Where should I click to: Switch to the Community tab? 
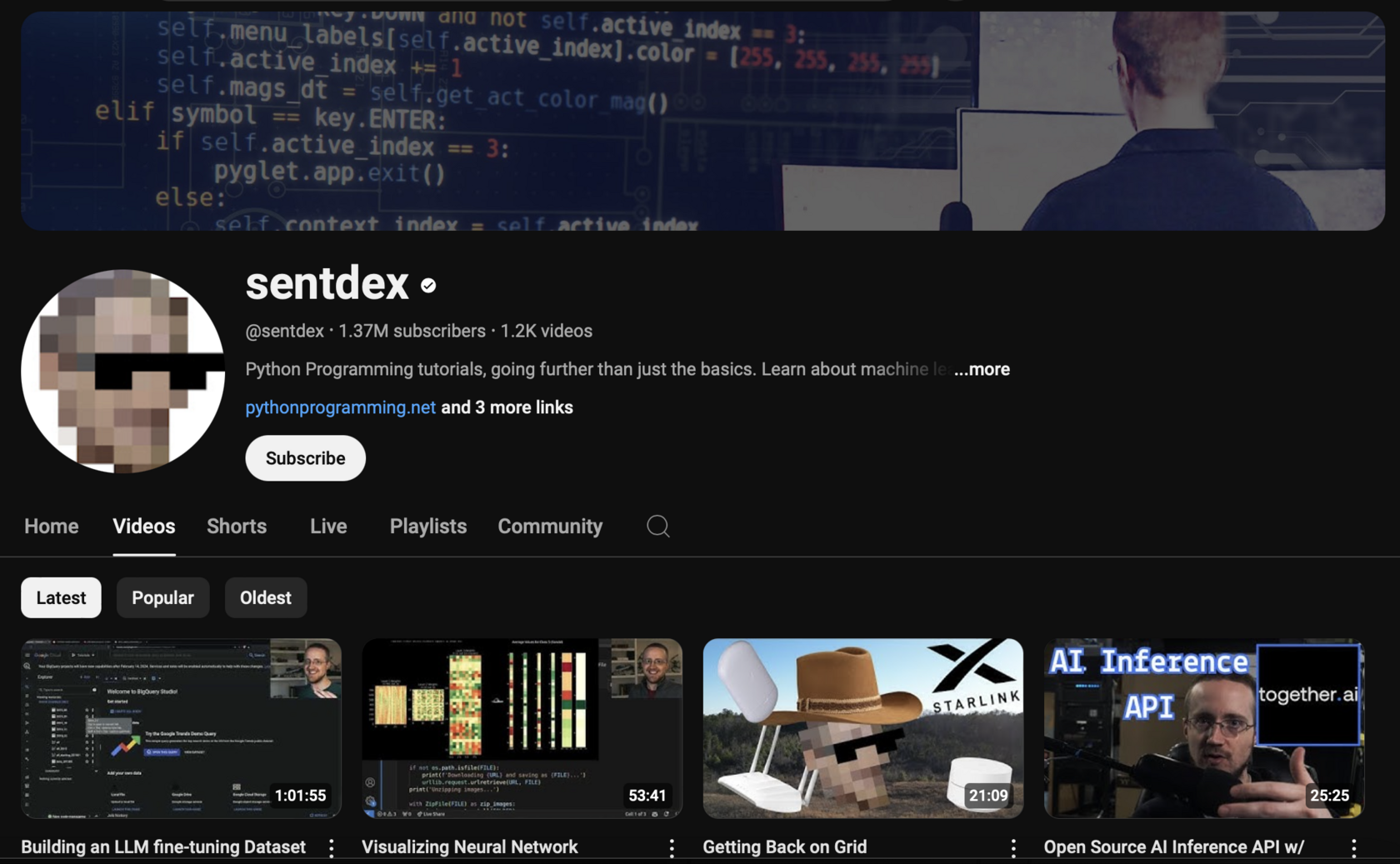click(550, 526)
